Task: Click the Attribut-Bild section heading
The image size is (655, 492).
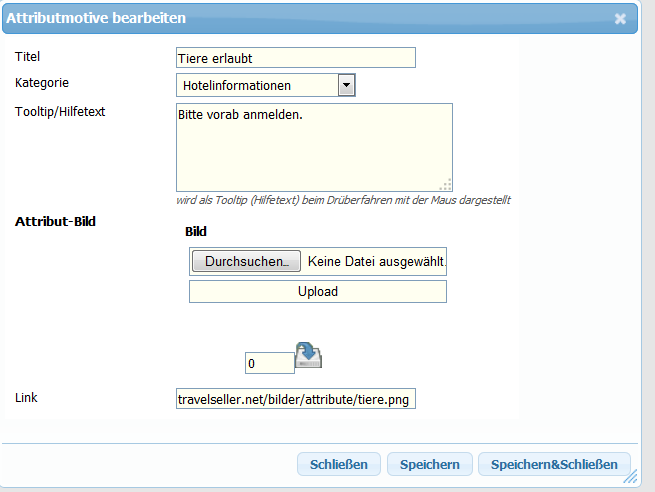Action: (x=55, y=221)
